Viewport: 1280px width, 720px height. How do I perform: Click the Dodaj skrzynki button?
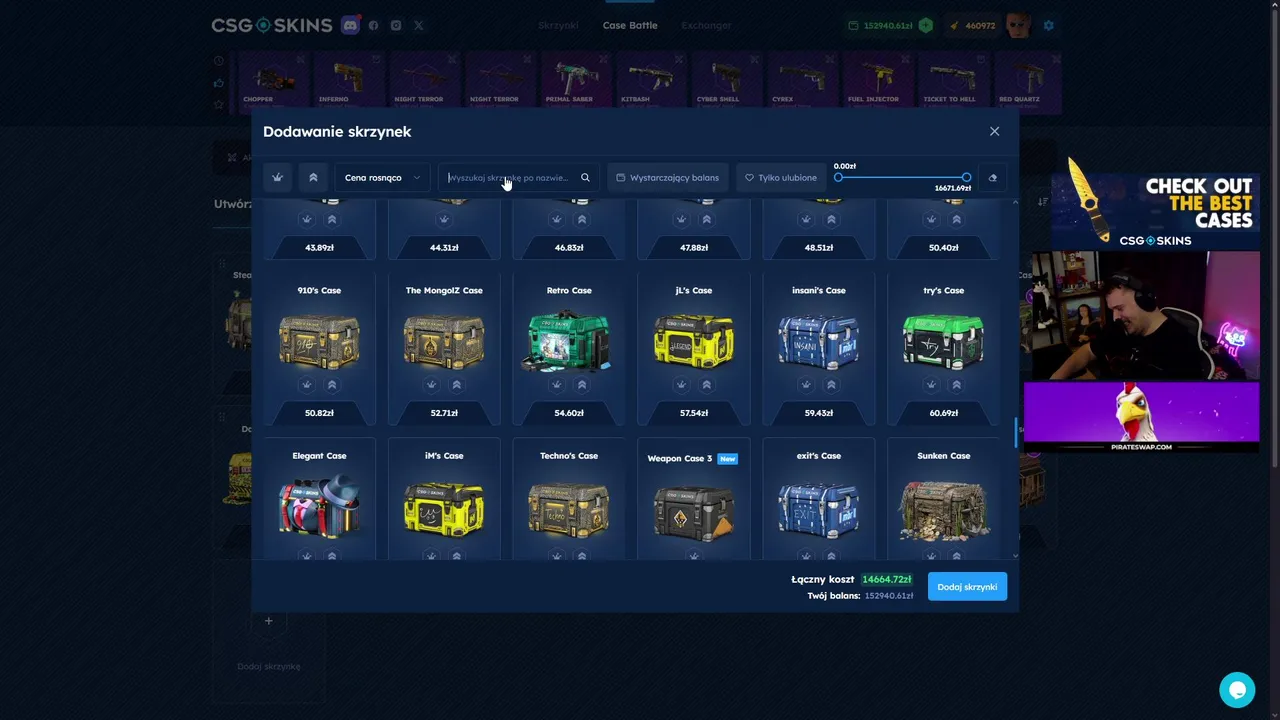[967, 587]
